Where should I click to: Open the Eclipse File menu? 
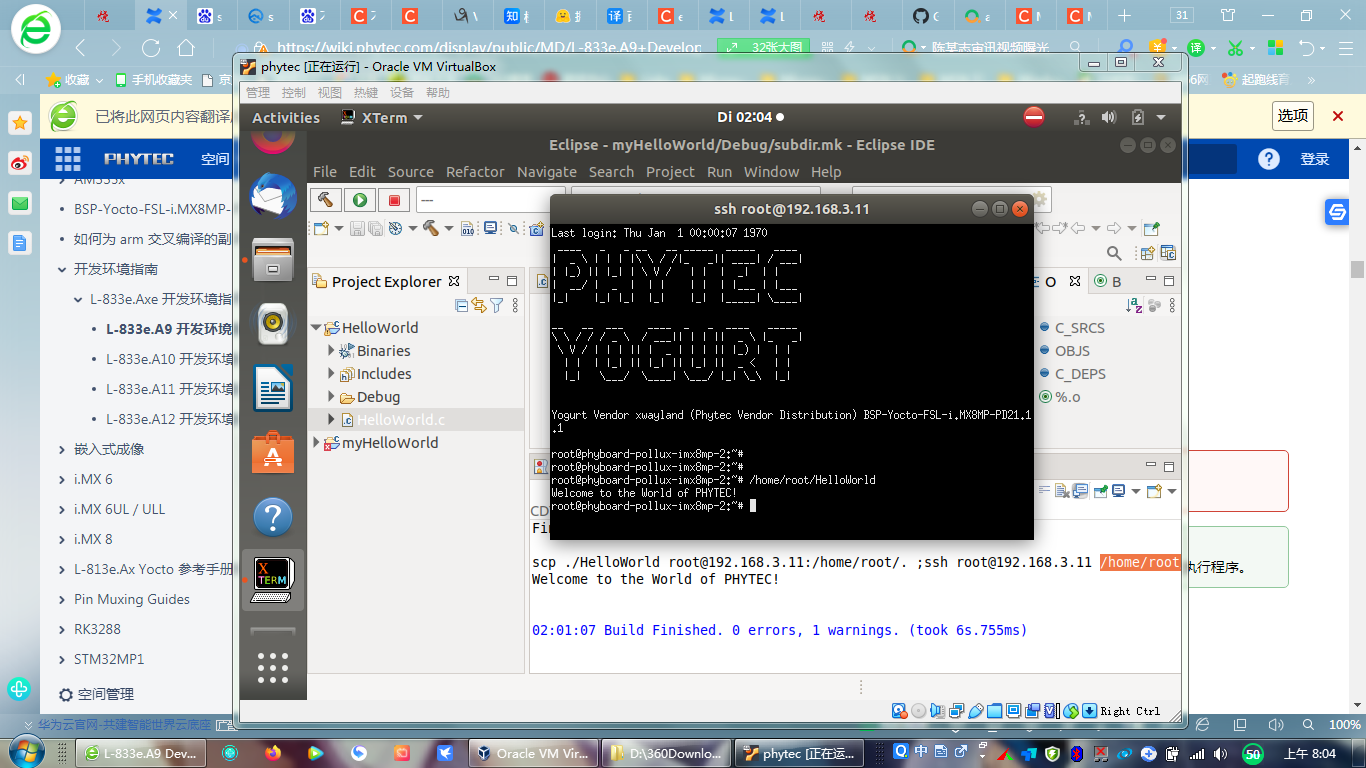[325, 171]
